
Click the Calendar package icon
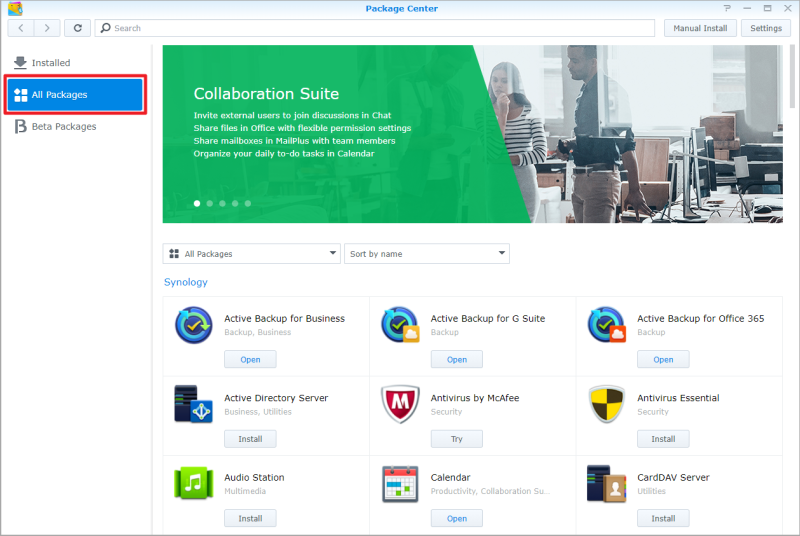[401, 484]
